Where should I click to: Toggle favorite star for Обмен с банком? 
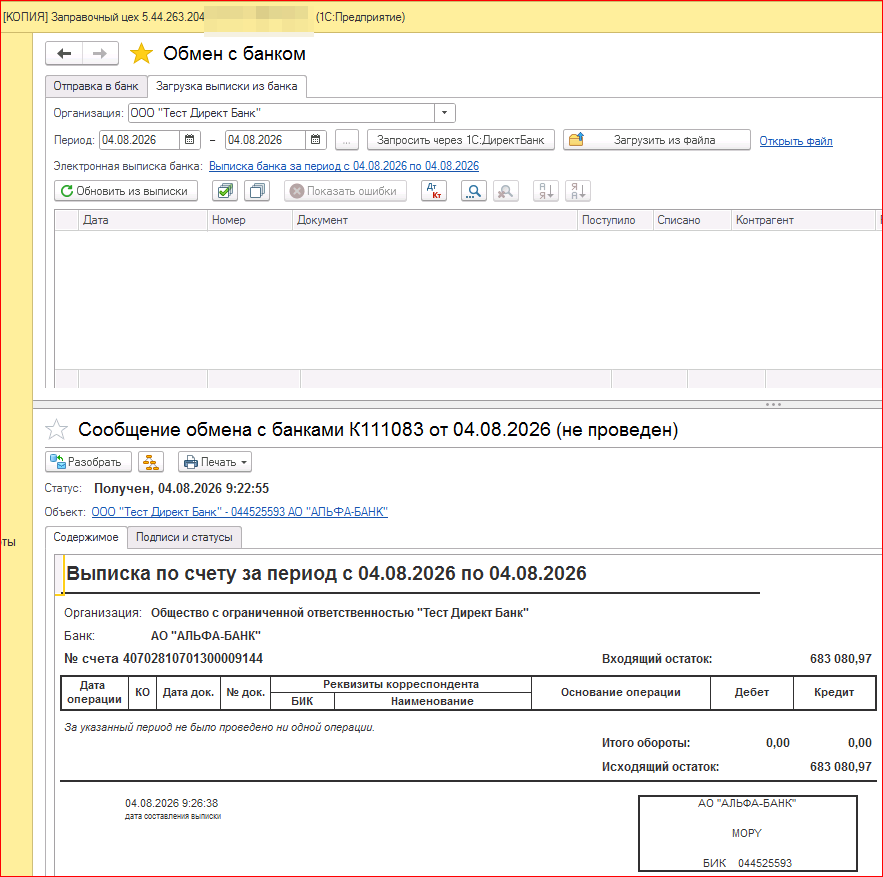(x=141, y=54)
